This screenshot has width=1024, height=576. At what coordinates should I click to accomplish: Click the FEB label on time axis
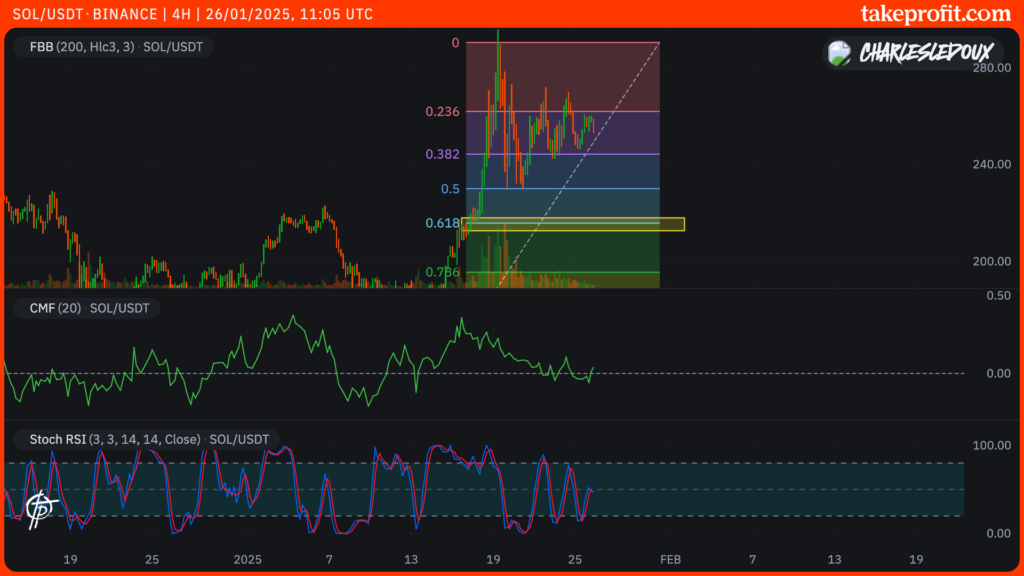(x=671, y=559)
